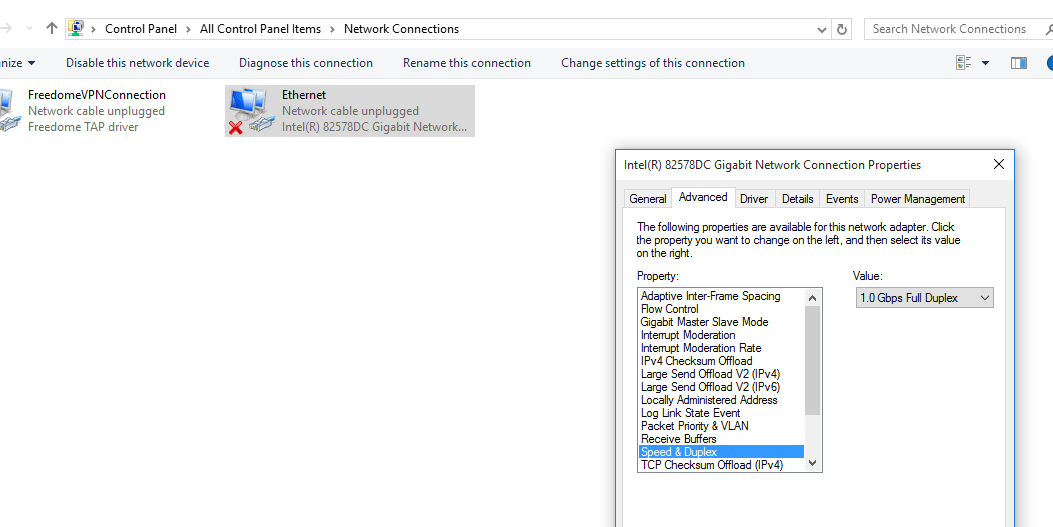Select Adaptive Inter-Frame Spacing property

click(721, 296)
